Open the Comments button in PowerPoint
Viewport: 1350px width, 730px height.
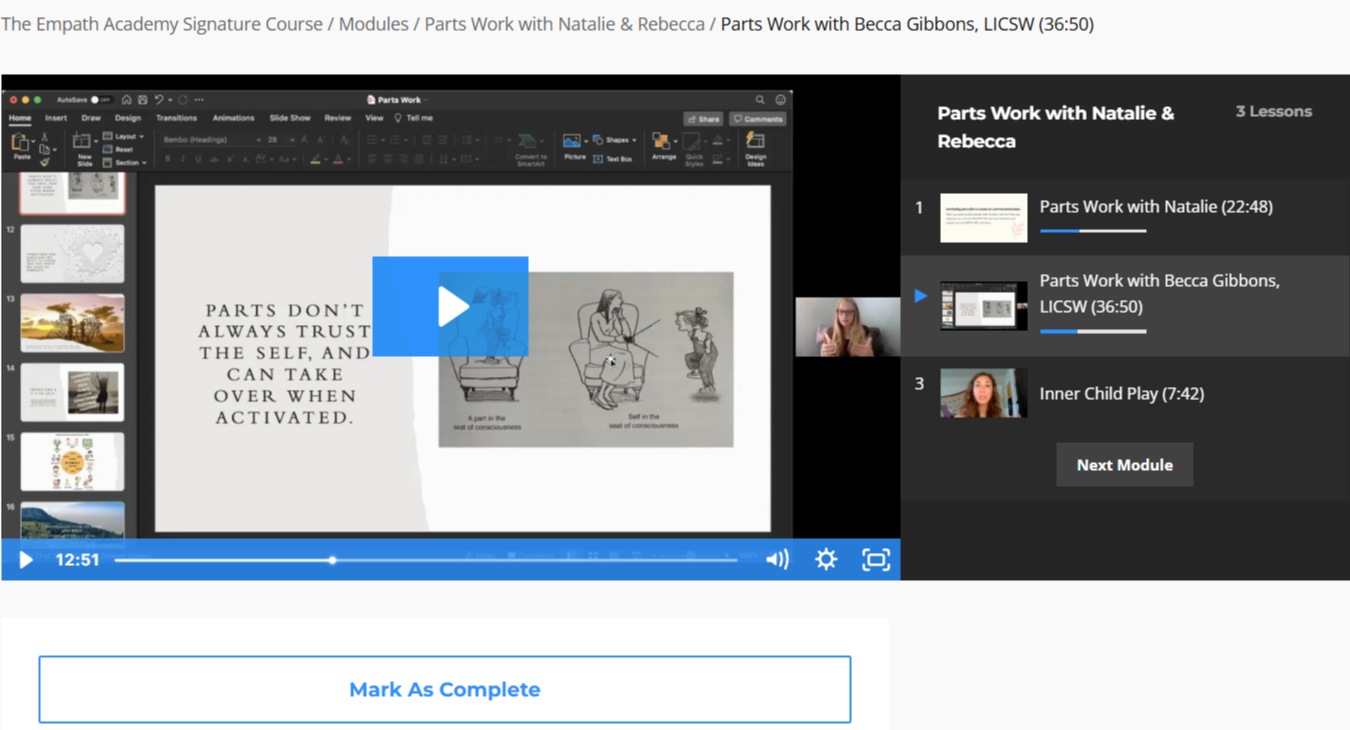pos(757,119)
